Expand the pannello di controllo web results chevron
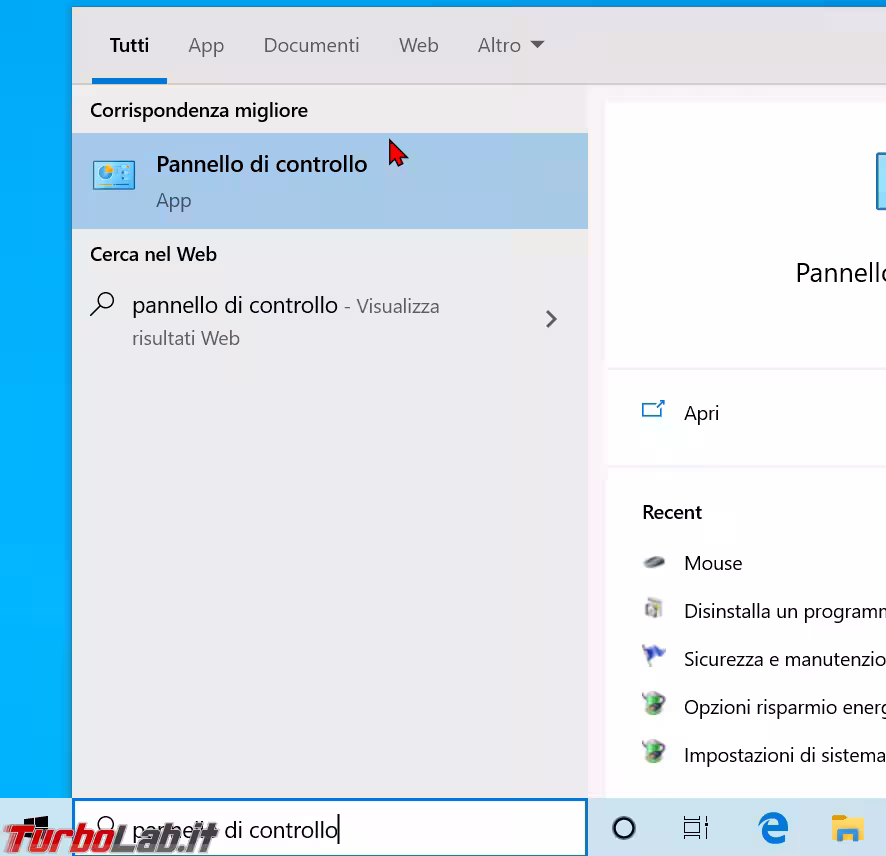 point(551,319)
